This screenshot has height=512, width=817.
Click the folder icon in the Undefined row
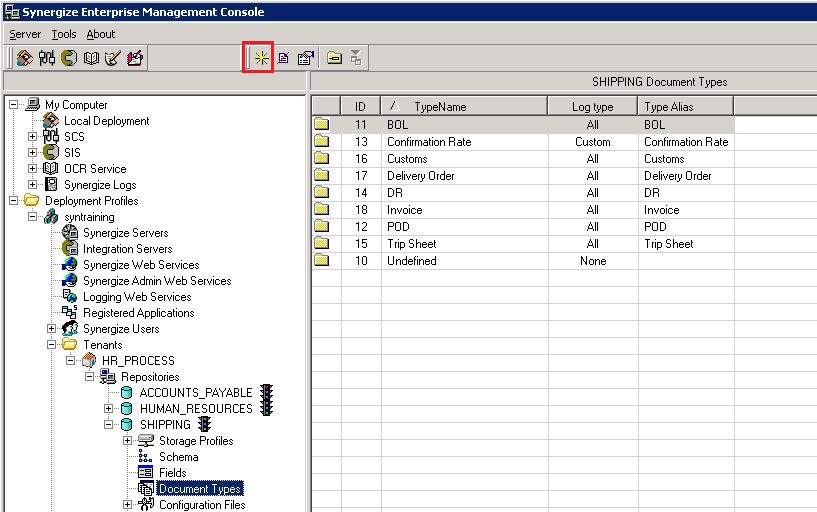point(322,260)
